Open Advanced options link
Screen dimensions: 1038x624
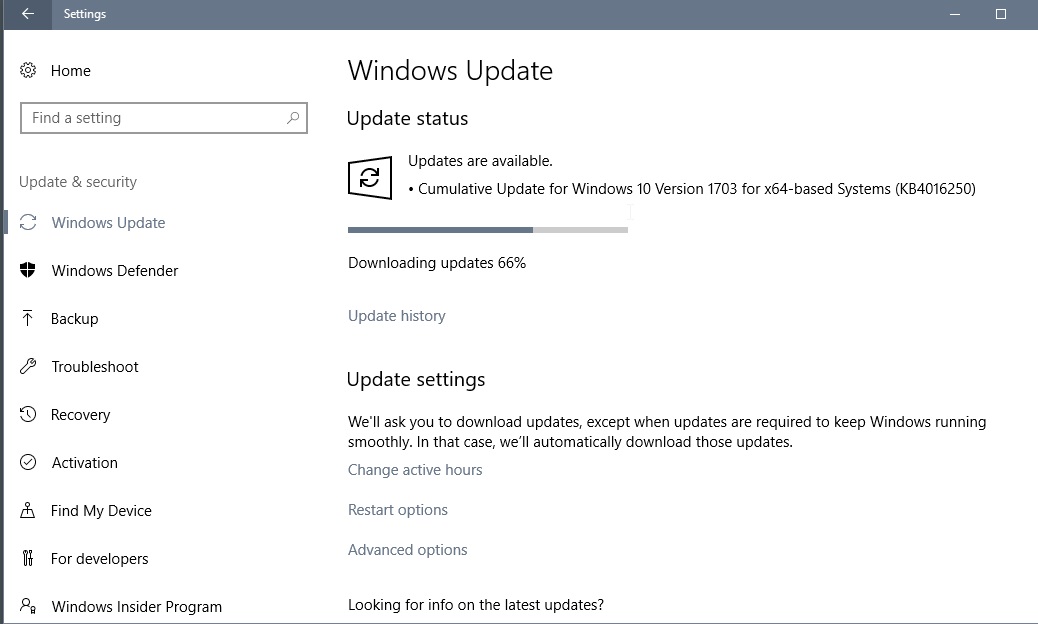point(408,550)
